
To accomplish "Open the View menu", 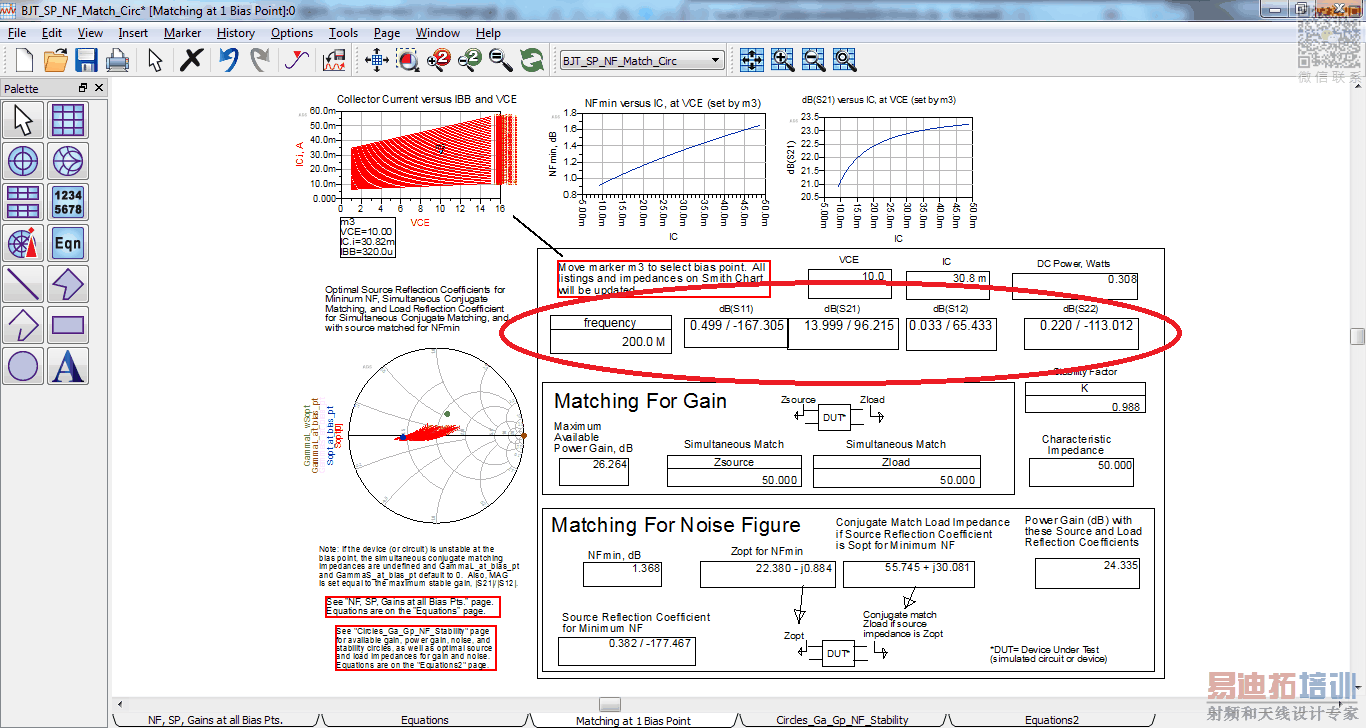I will [90, 33].
